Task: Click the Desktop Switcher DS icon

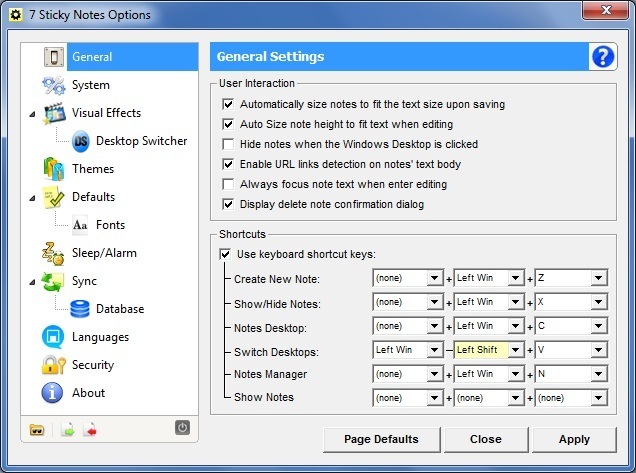Action: pos(81,141)
